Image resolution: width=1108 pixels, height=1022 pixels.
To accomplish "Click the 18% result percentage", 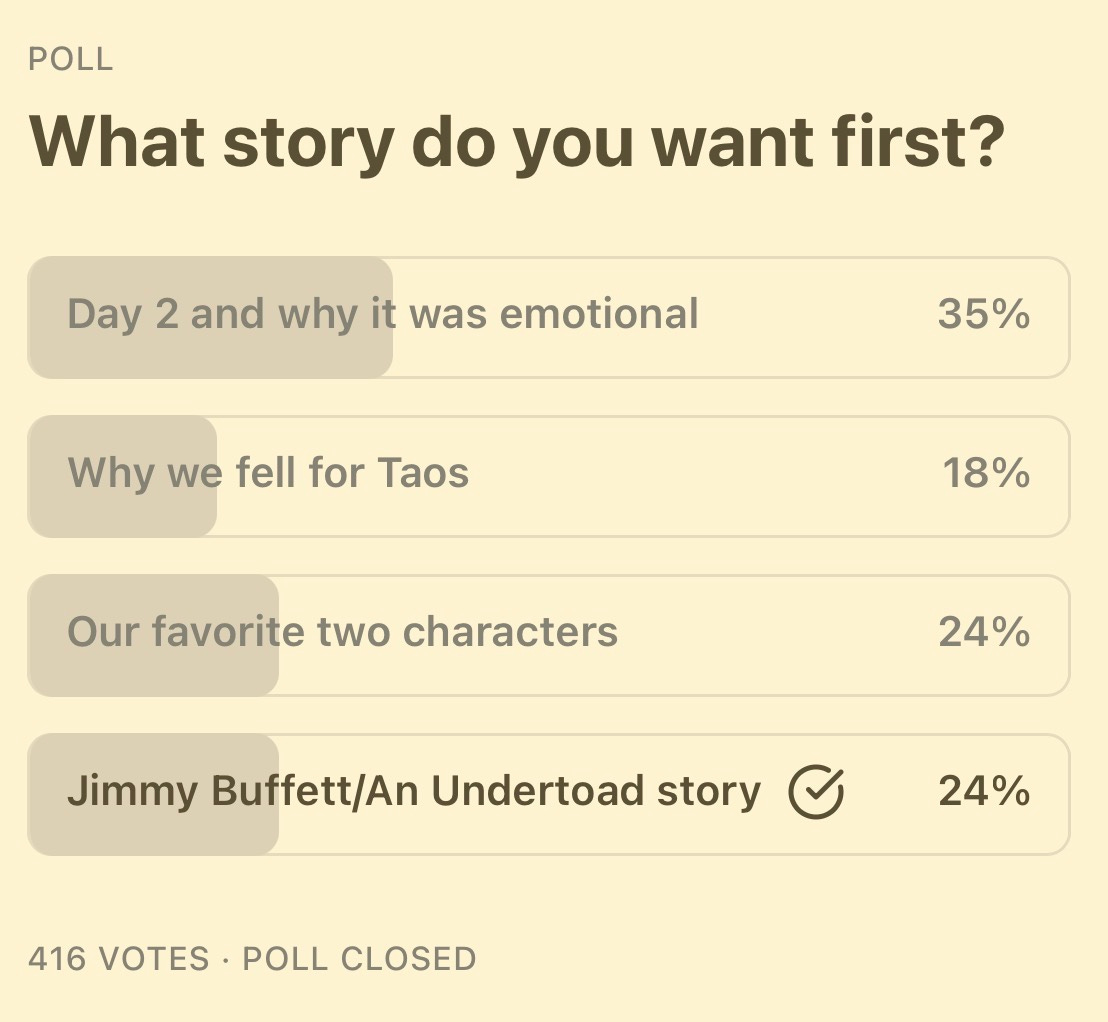I will pos(986,473).
